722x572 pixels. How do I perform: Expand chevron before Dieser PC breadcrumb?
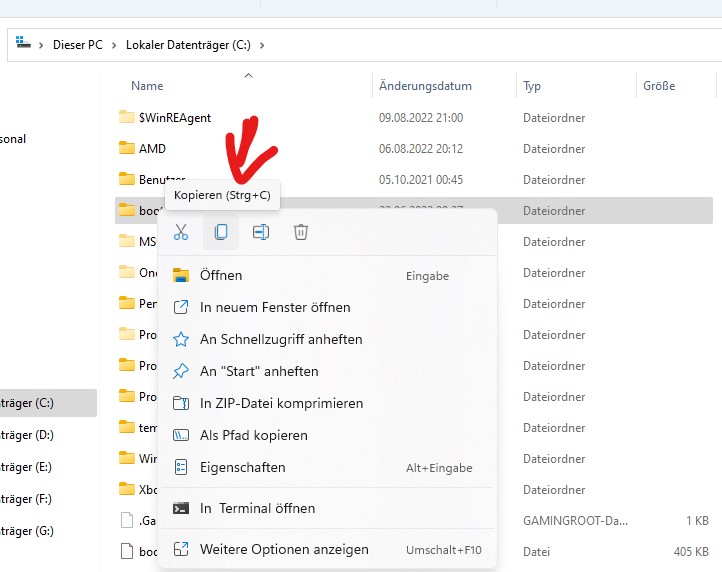41,45
